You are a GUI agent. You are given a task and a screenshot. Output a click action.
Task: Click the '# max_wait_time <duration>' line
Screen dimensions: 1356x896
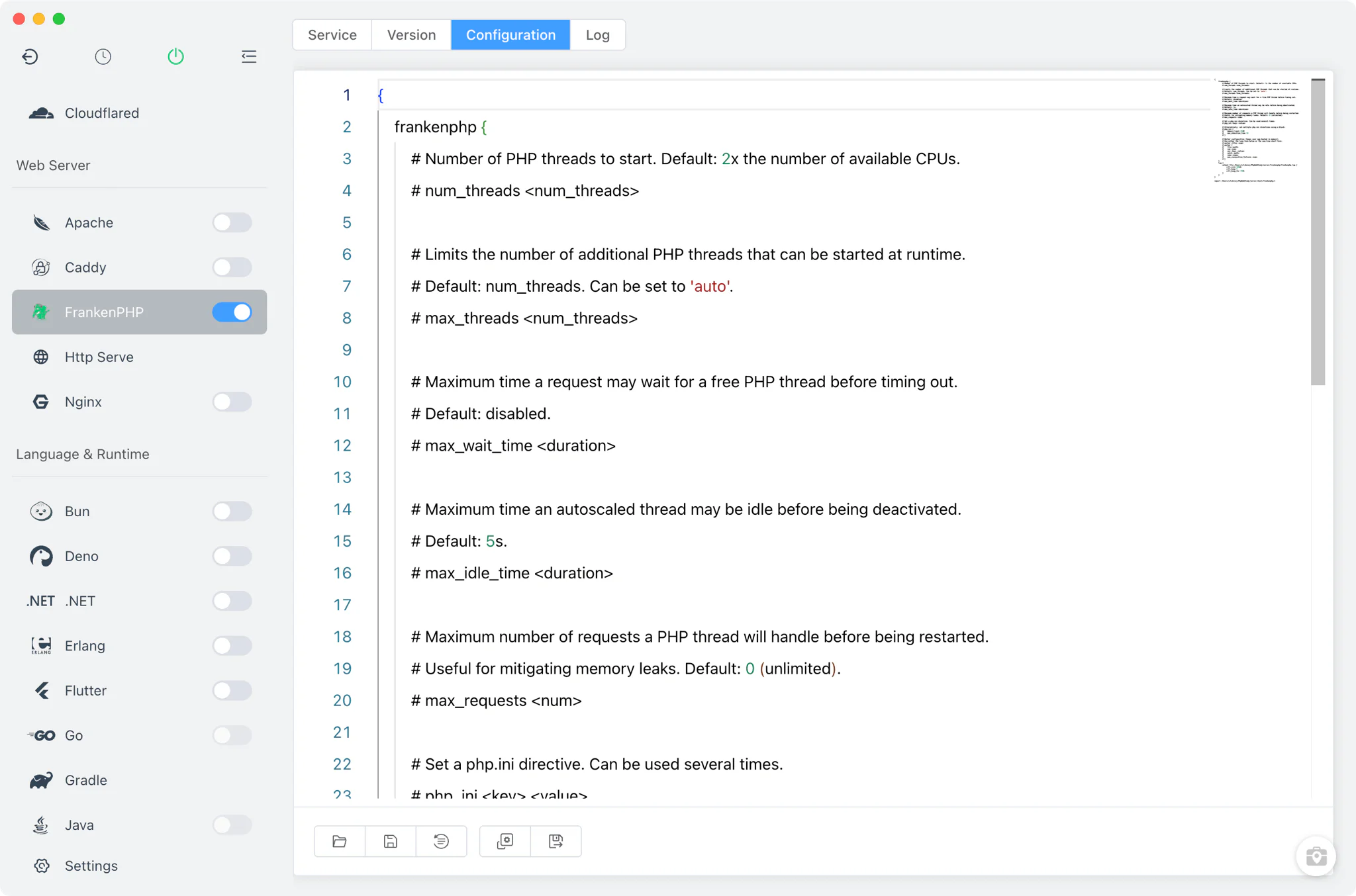[x=513, y=446]
